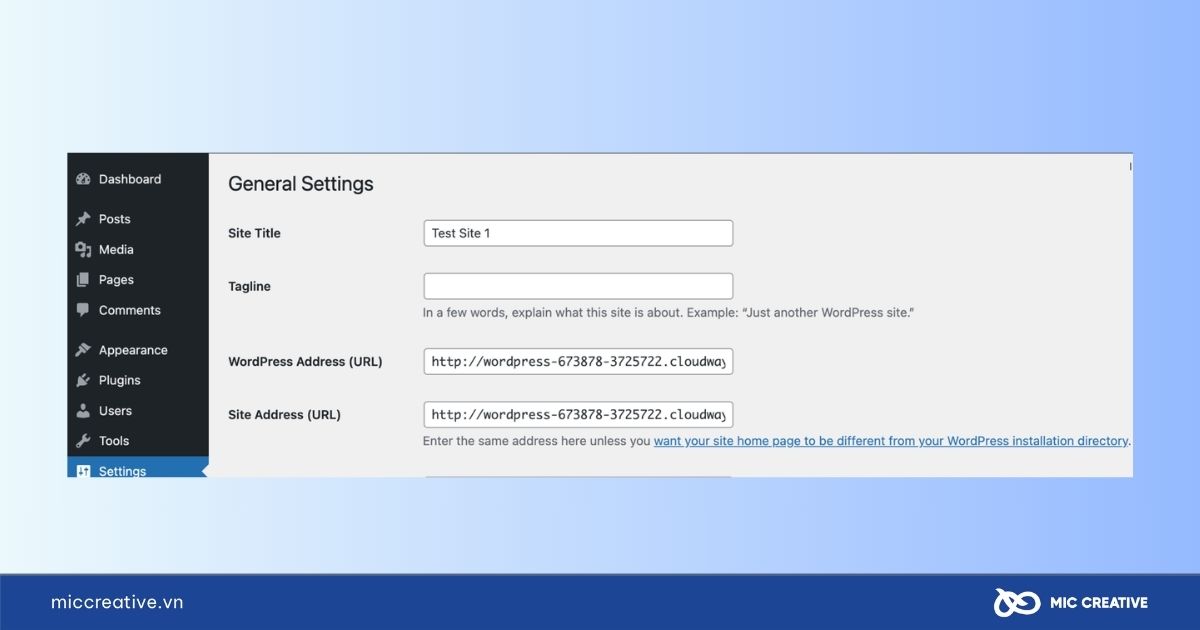
Task: Open the Plugins menu item
Action: [x=138, y=380]
